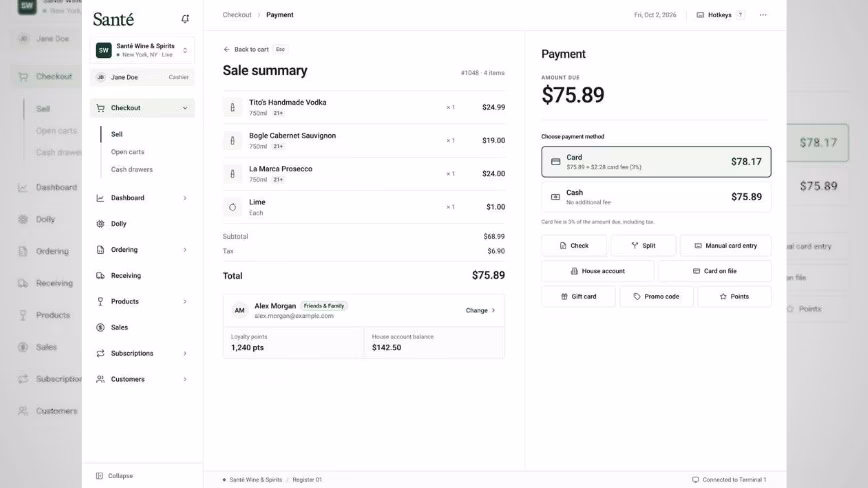Screen dimensions: 868x488
Task: Click the 1,240 pts loyalty points value
Action: 247,347
